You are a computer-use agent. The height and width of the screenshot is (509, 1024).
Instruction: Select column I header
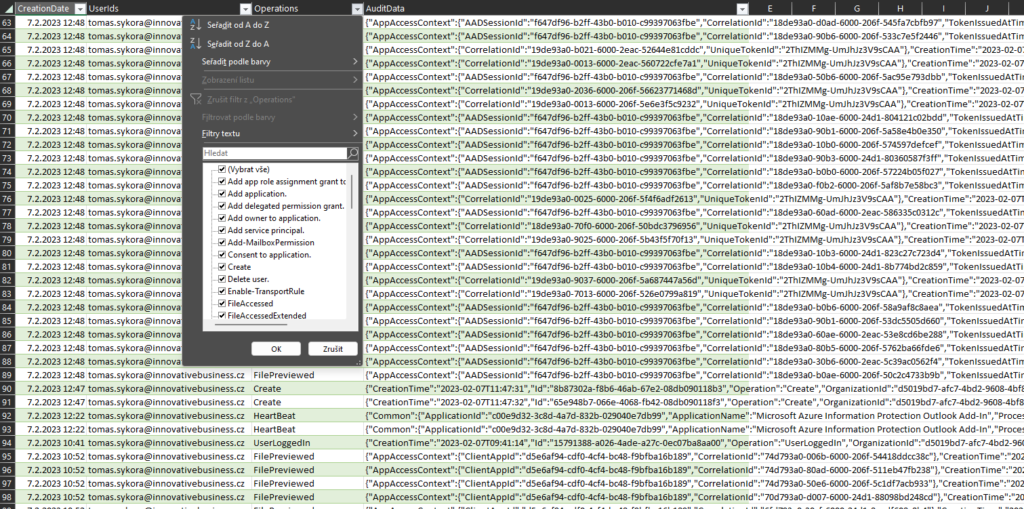943,8
